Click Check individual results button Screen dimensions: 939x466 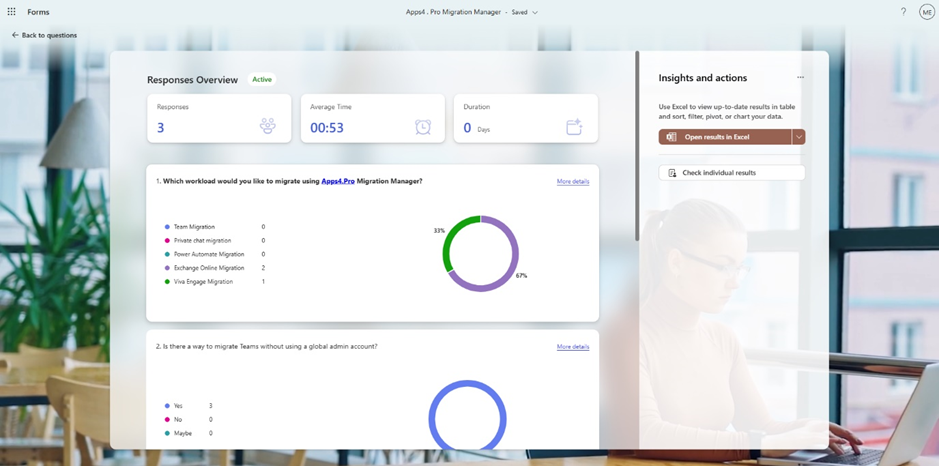point(732,173)
